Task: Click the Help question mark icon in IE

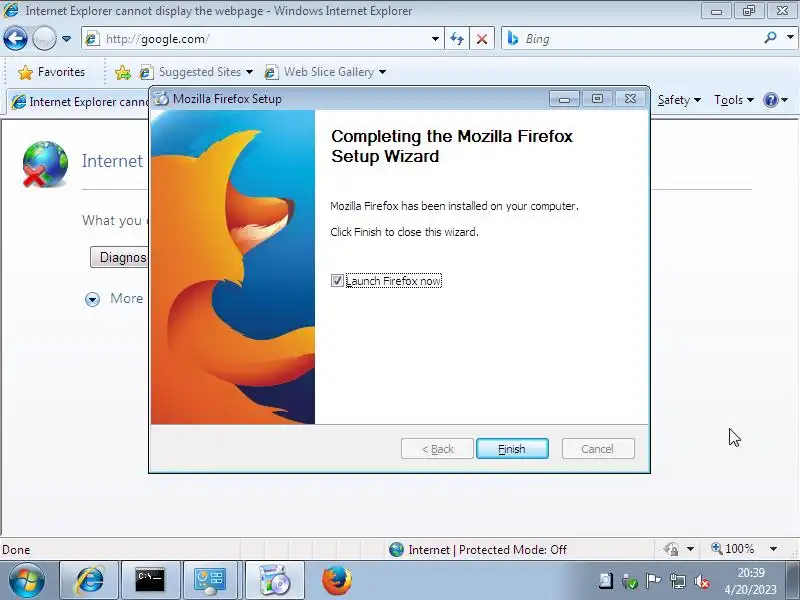Action: pyautogui.click(x=770, y=100)
